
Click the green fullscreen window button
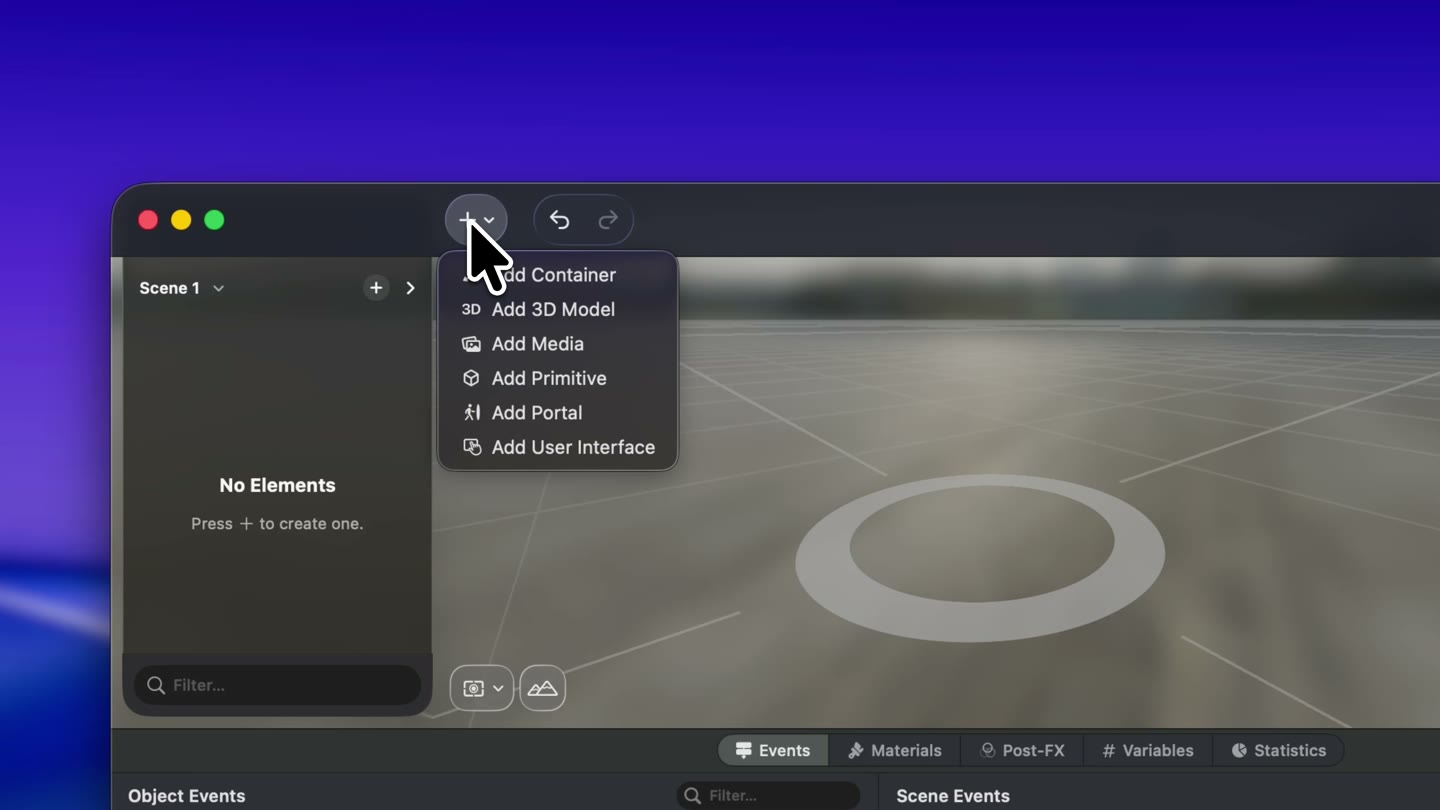click(214, 220)
